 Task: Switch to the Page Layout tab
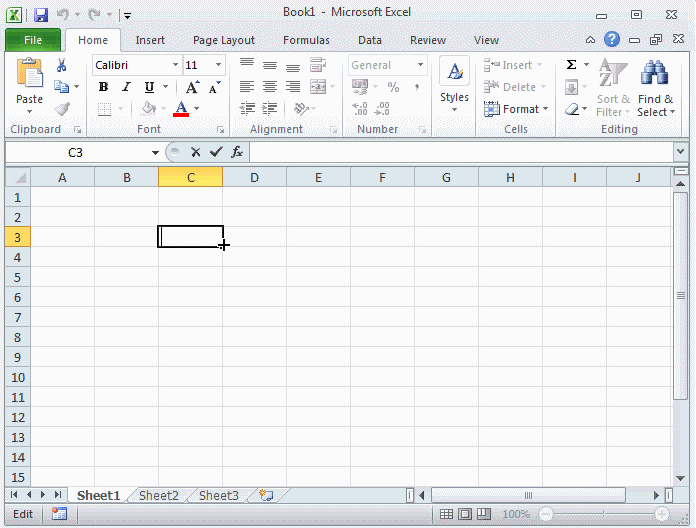(x=223, y=40)
